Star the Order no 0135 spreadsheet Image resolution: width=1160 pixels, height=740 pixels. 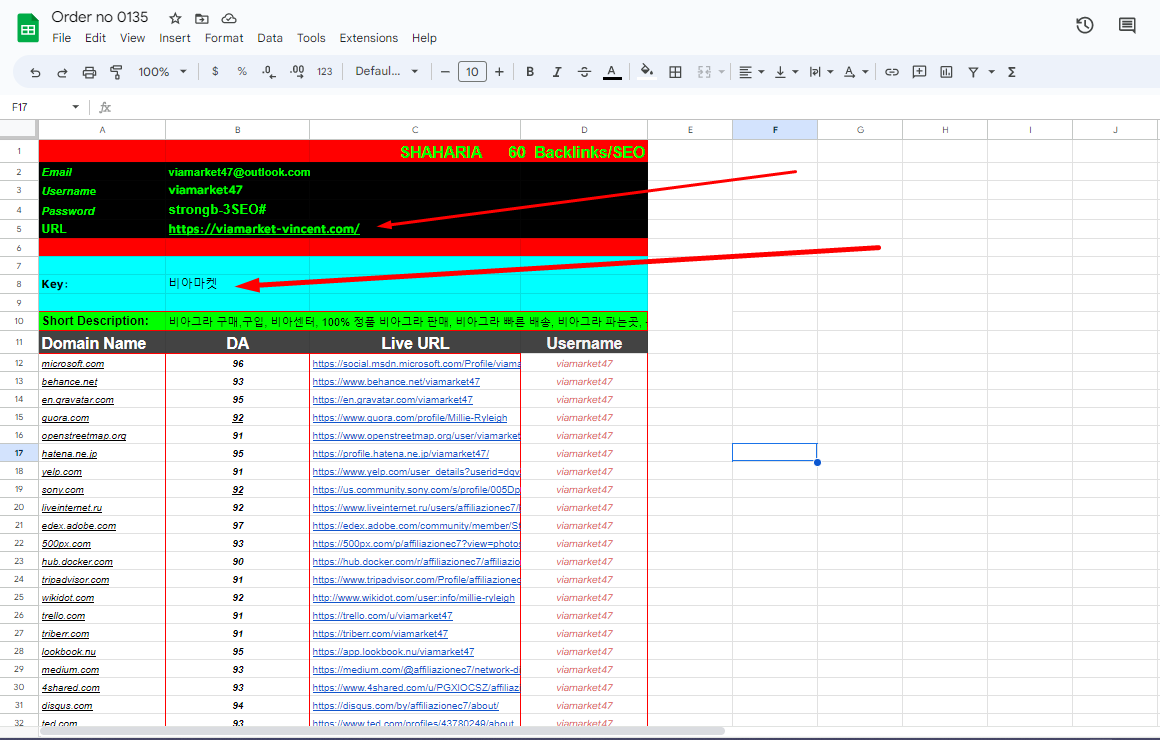point(175,17)
